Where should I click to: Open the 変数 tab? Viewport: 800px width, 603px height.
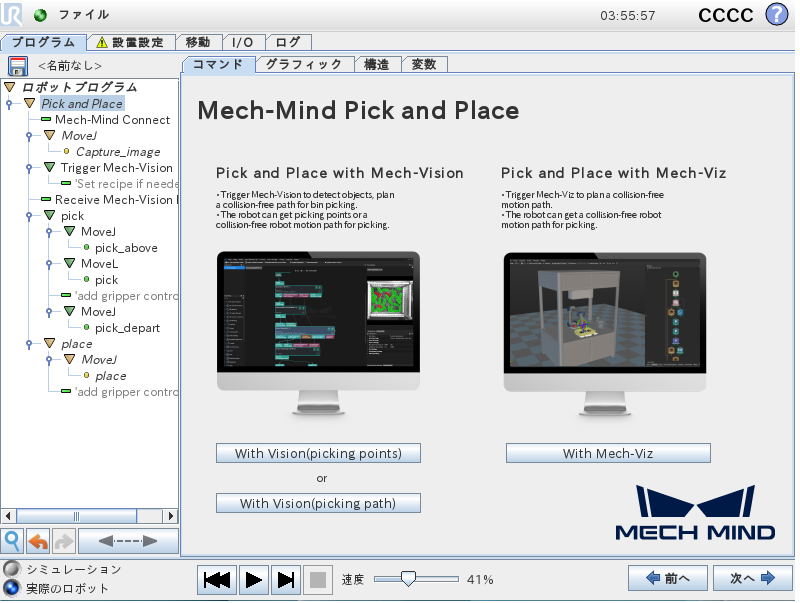(x=424, y=65)
